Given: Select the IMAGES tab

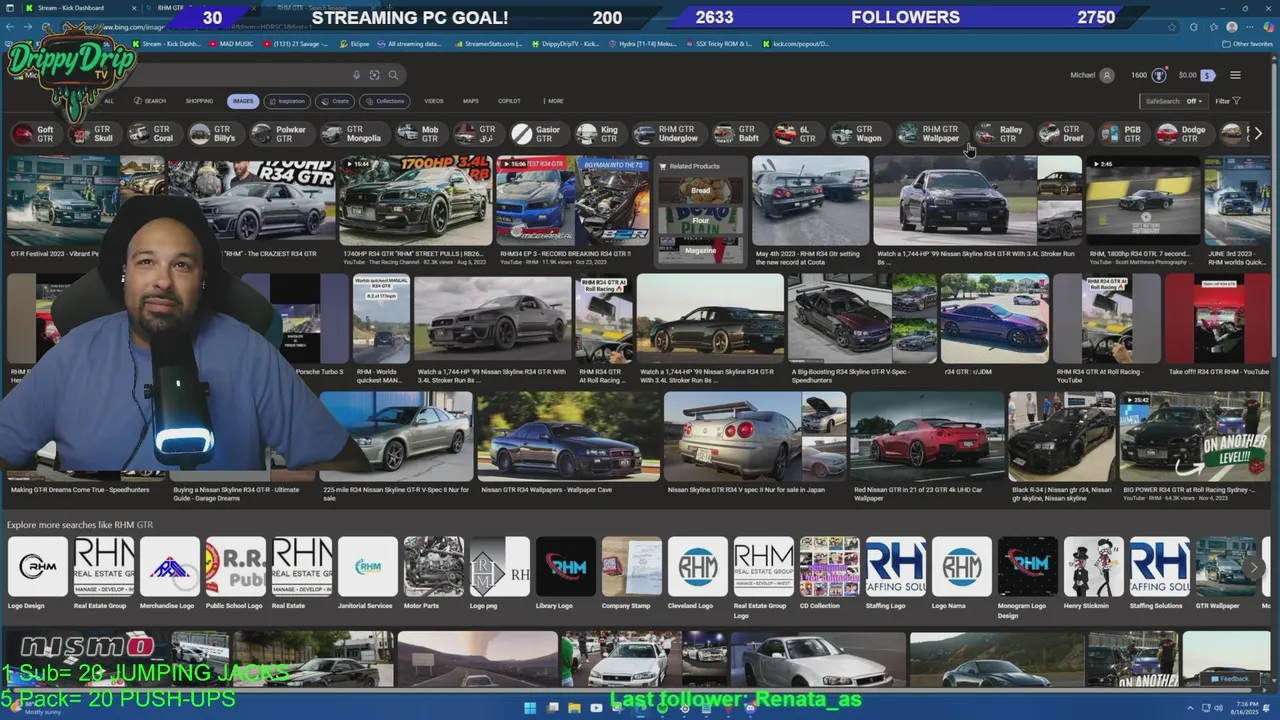Looking at the screenshot, I should pos(243,101).
